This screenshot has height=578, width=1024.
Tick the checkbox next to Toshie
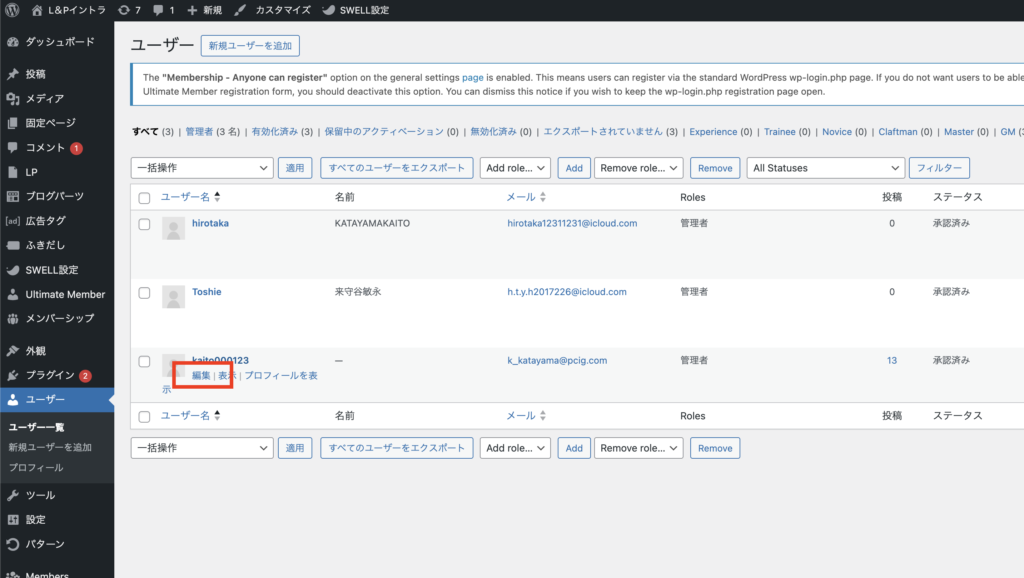[145, 293]
